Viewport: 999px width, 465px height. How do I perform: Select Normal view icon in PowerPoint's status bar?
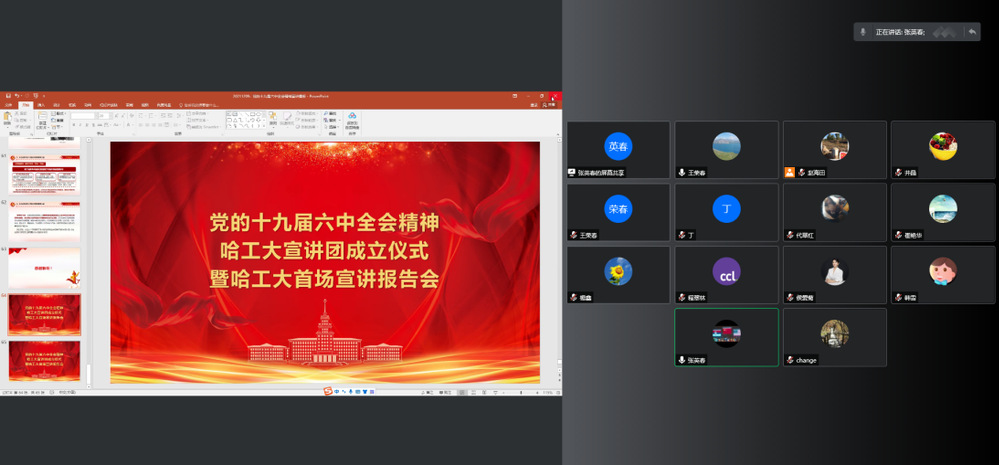pyautogui.click(x=463, y=392)
